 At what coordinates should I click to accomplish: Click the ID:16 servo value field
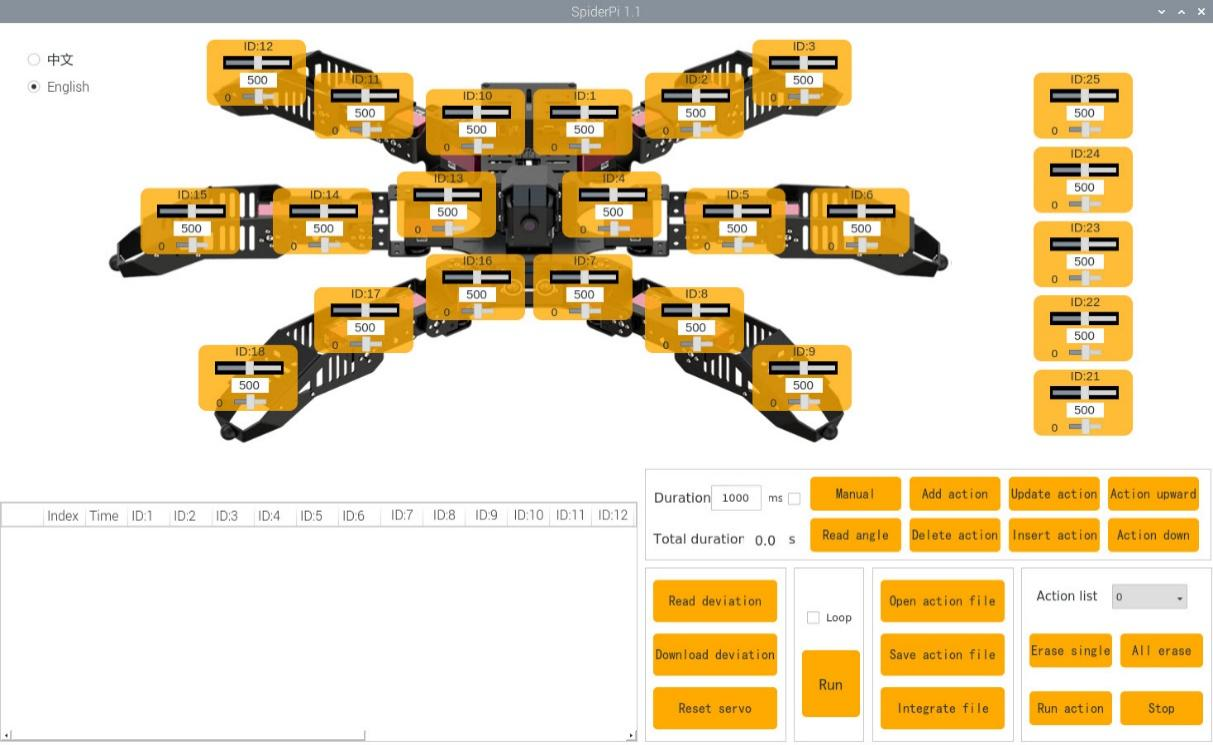point(477,294)
